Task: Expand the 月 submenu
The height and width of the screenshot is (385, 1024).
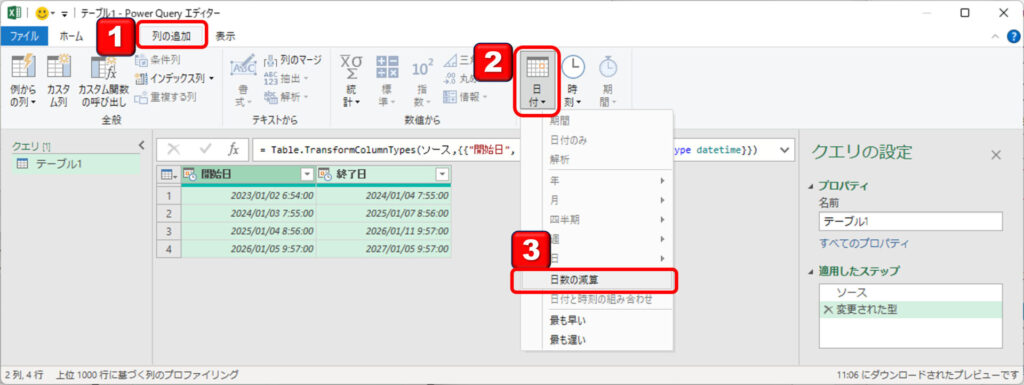Action: pyautogui.click(x=597, y=200)
